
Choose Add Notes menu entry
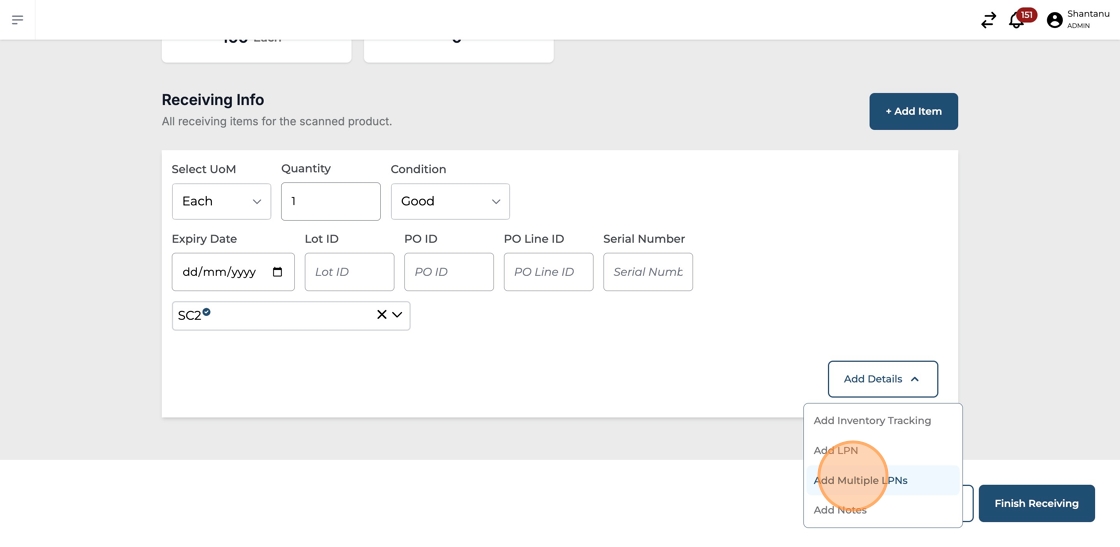pyautogui.click(x=840, y=510)
